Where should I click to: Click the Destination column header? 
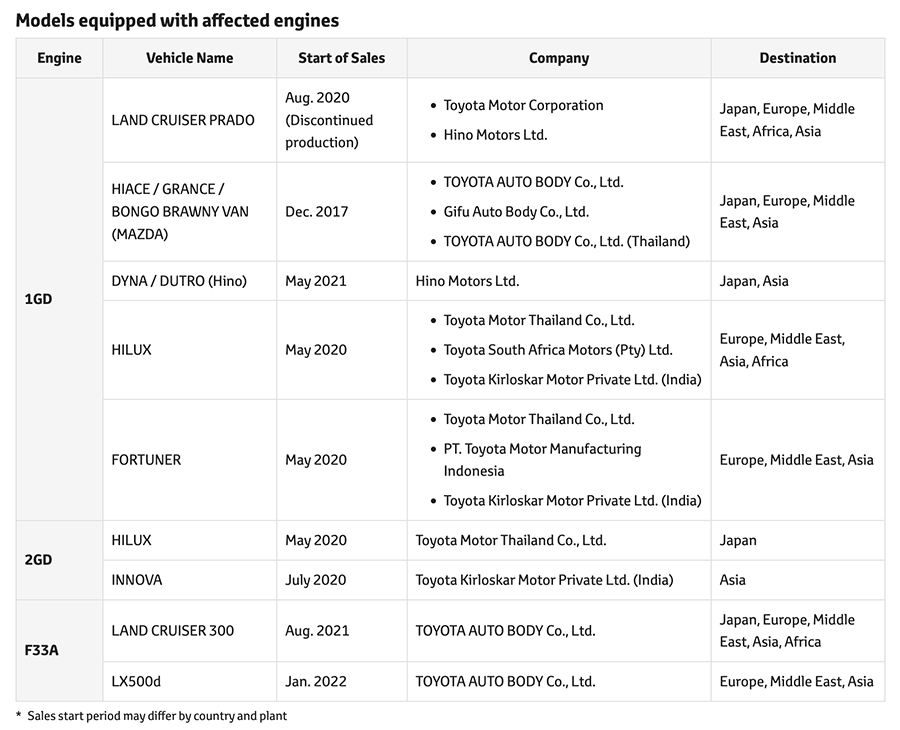coord(797,58)
